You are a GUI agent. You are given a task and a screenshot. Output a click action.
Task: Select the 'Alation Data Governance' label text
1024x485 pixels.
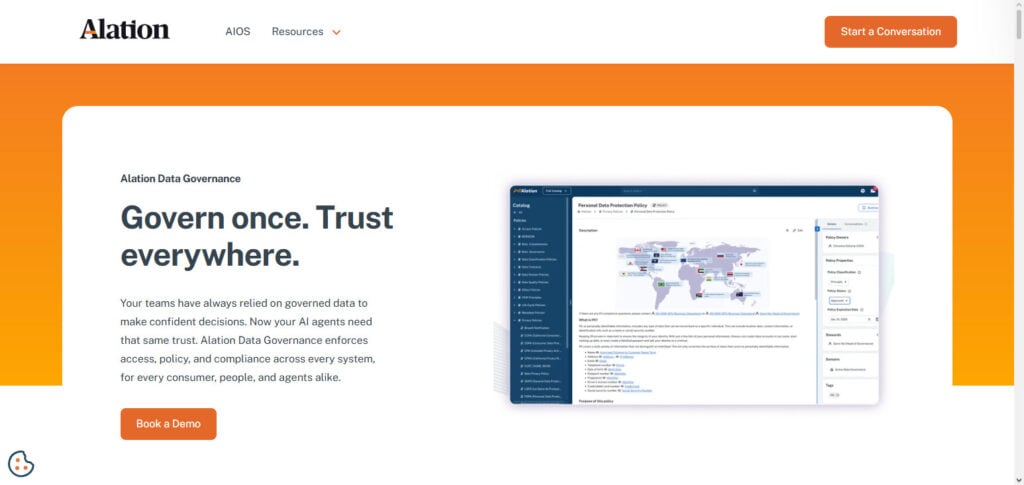coord(180,178)
